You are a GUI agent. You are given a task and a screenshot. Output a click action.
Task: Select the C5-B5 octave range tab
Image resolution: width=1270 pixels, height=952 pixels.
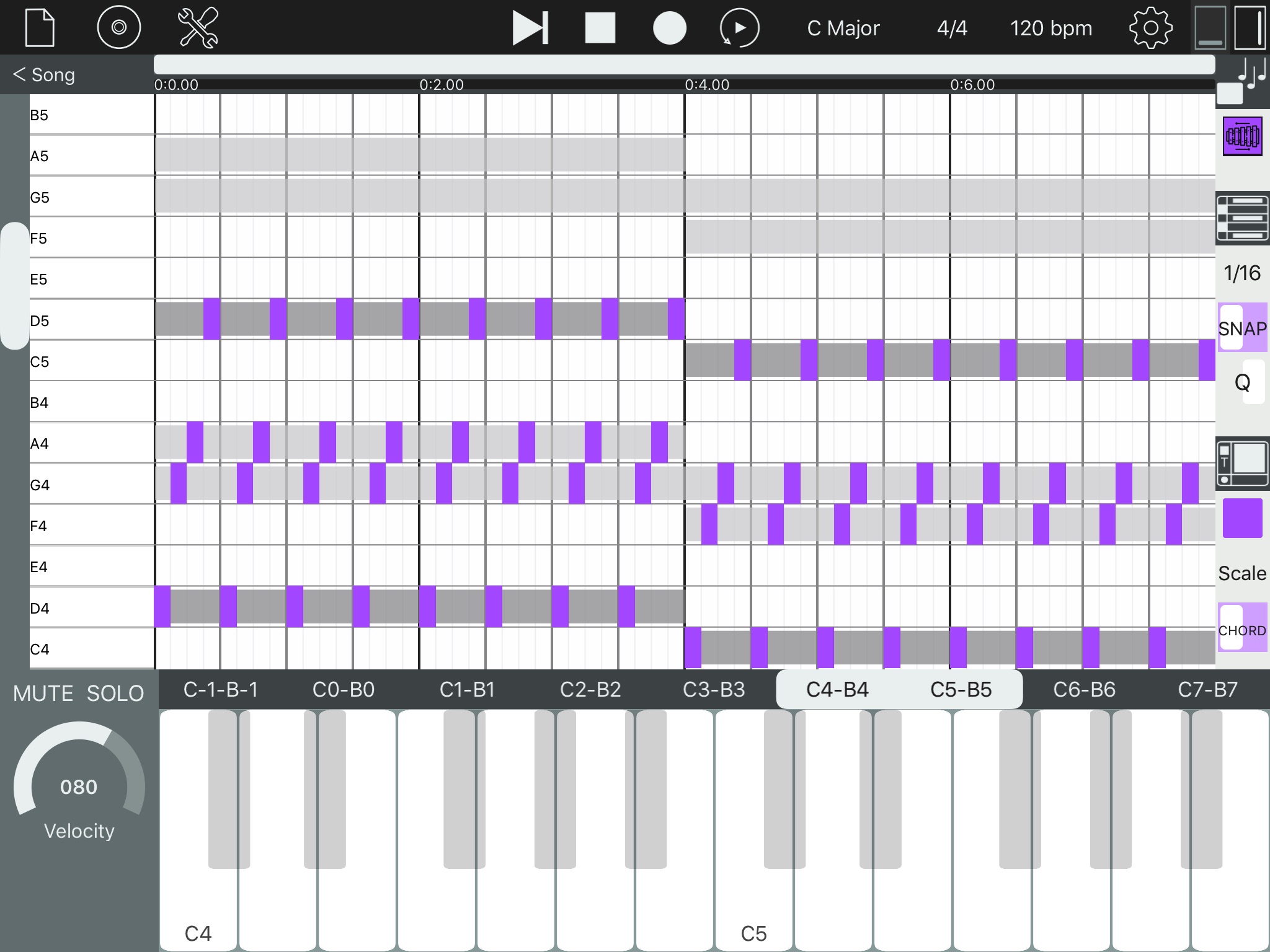coord(961,689)
